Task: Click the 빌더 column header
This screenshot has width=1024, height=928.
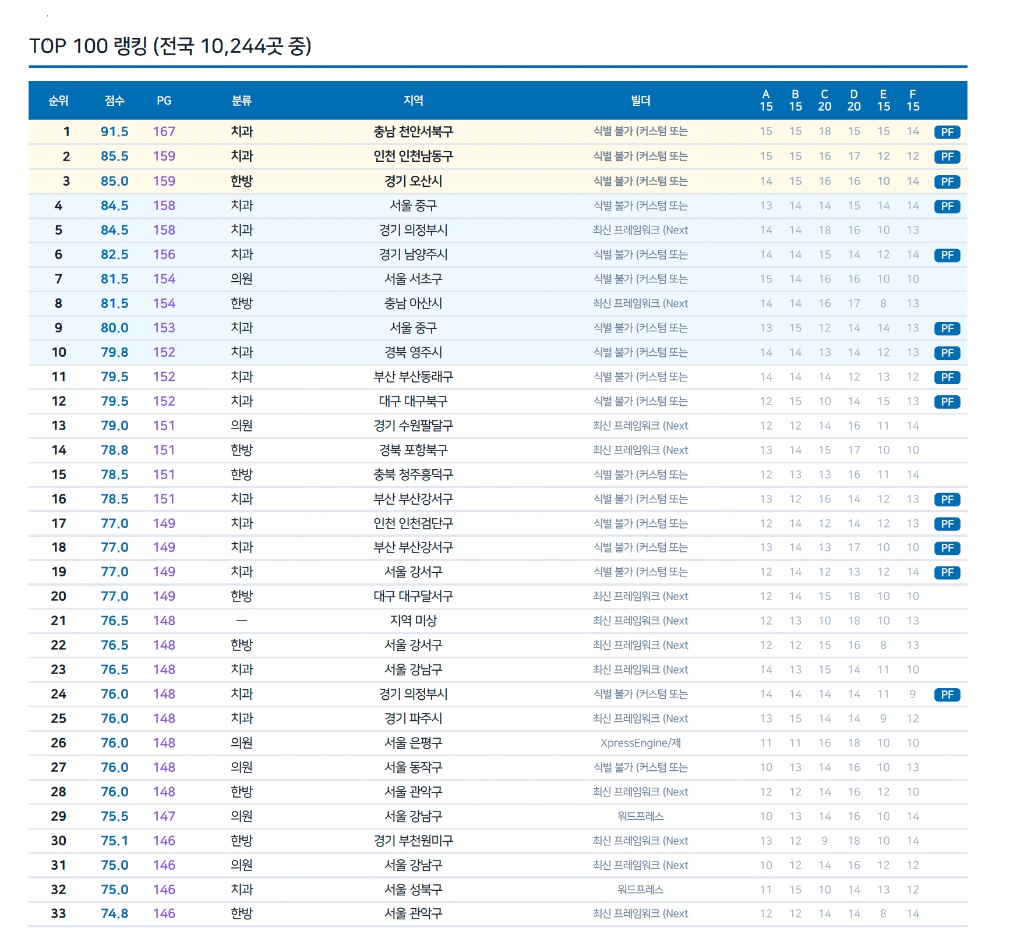Action: (x=641, y=101)
